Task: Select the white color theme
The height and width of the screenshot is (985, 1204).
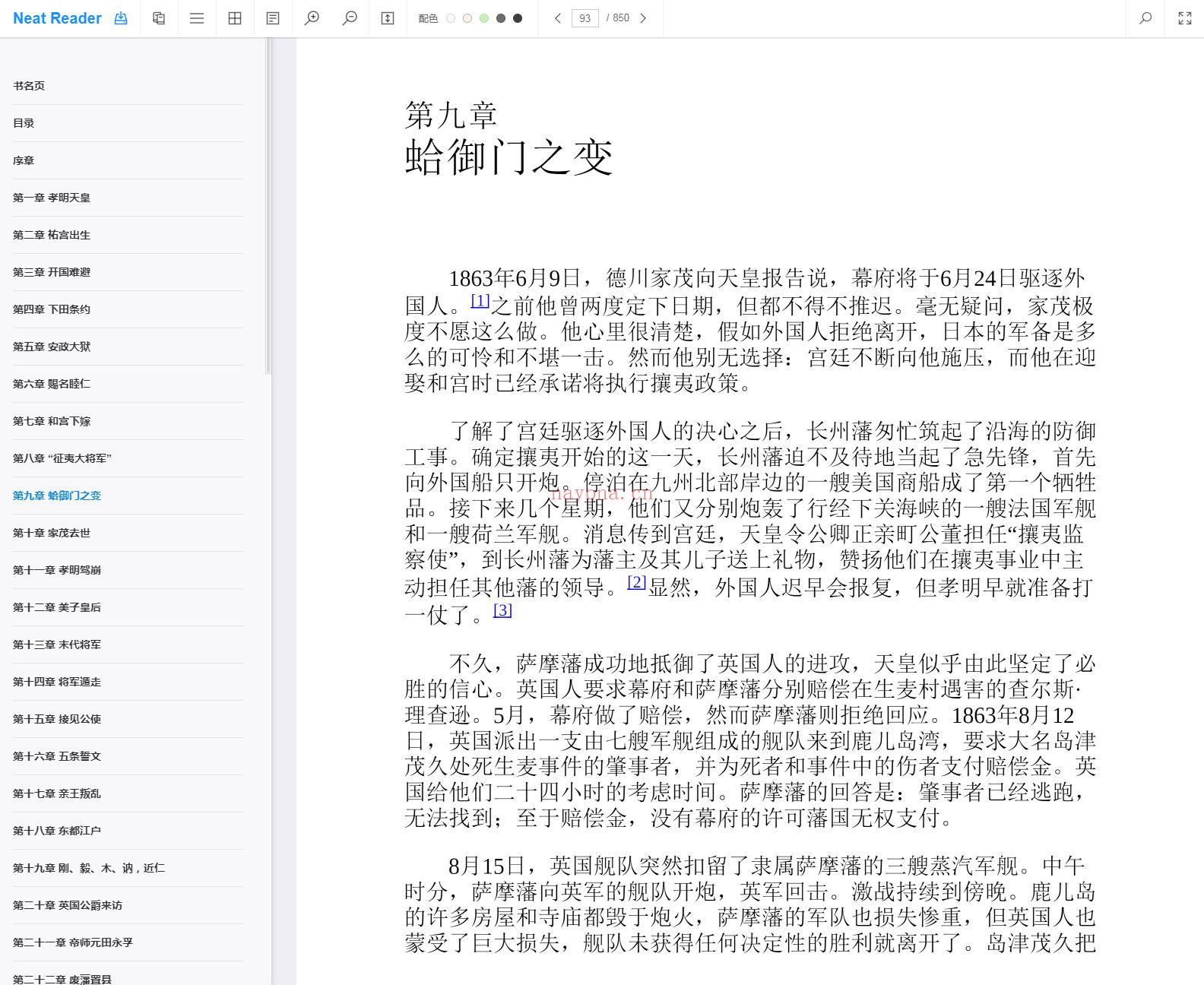Action: pos(451,18)
